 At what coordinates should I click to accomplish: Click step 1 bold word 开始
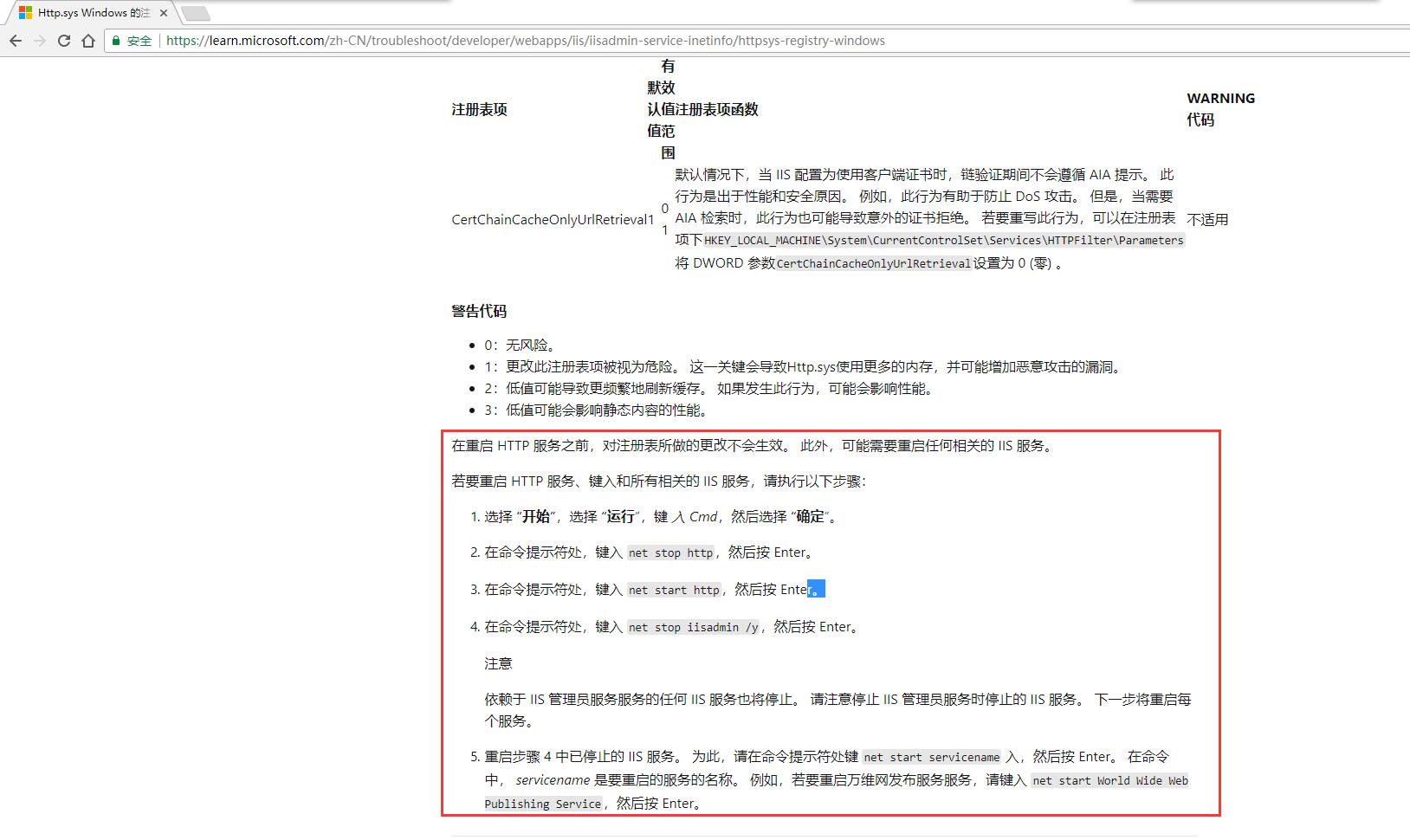pyautogui.click(x=536, y=516)
